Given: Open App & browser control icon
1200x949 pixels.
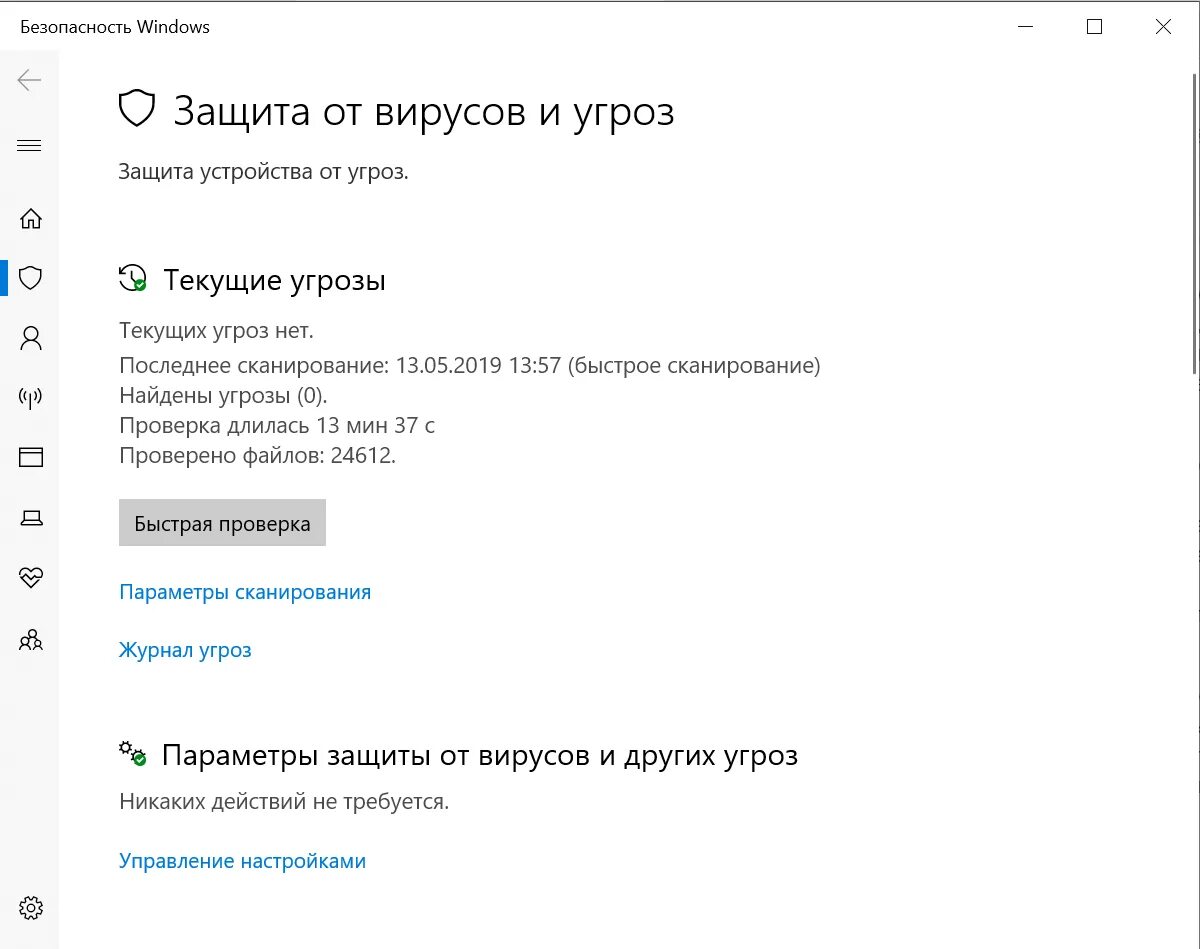Looking at the screenshot, I should click(x=31, y=457).
